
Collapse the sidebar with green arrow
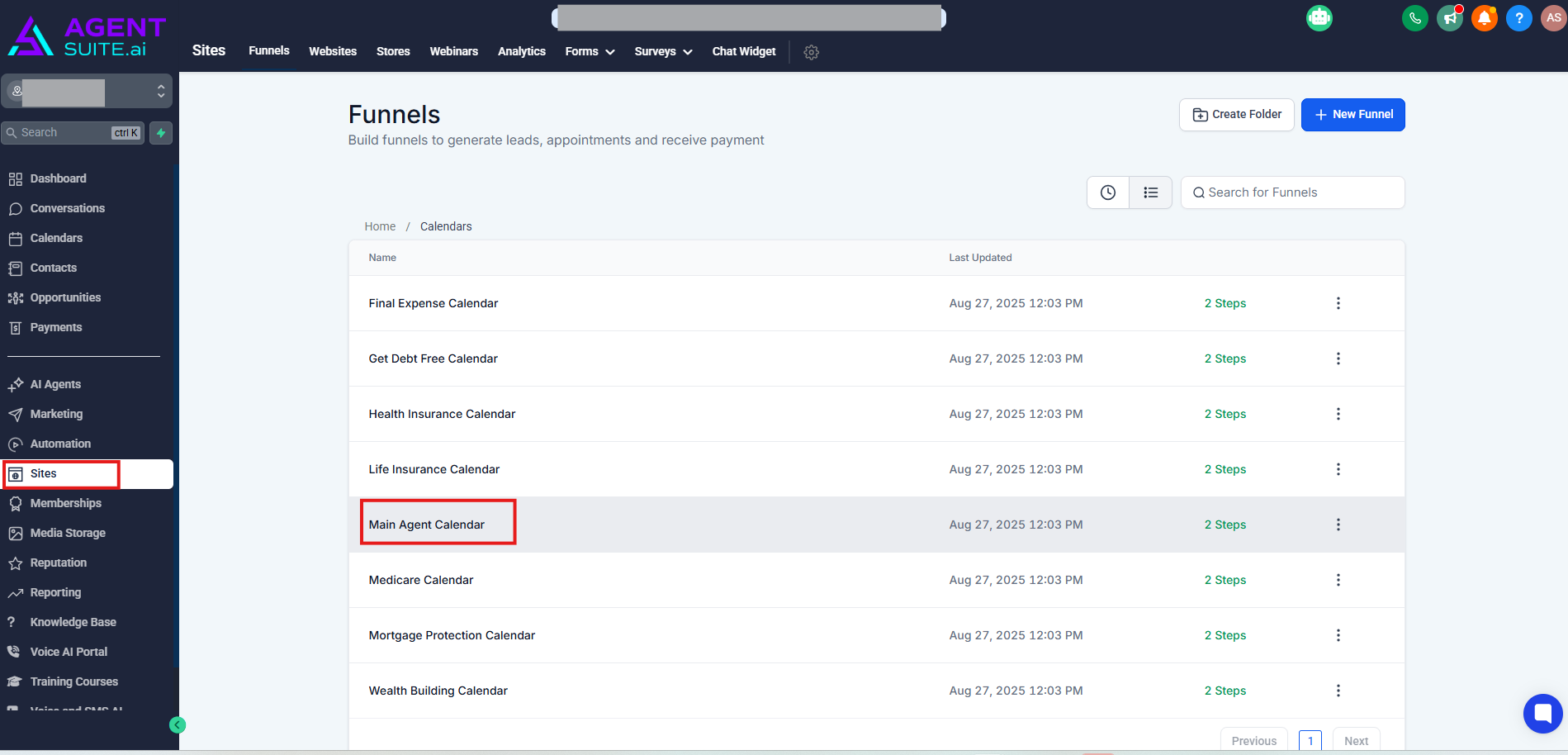click(178, 725)
